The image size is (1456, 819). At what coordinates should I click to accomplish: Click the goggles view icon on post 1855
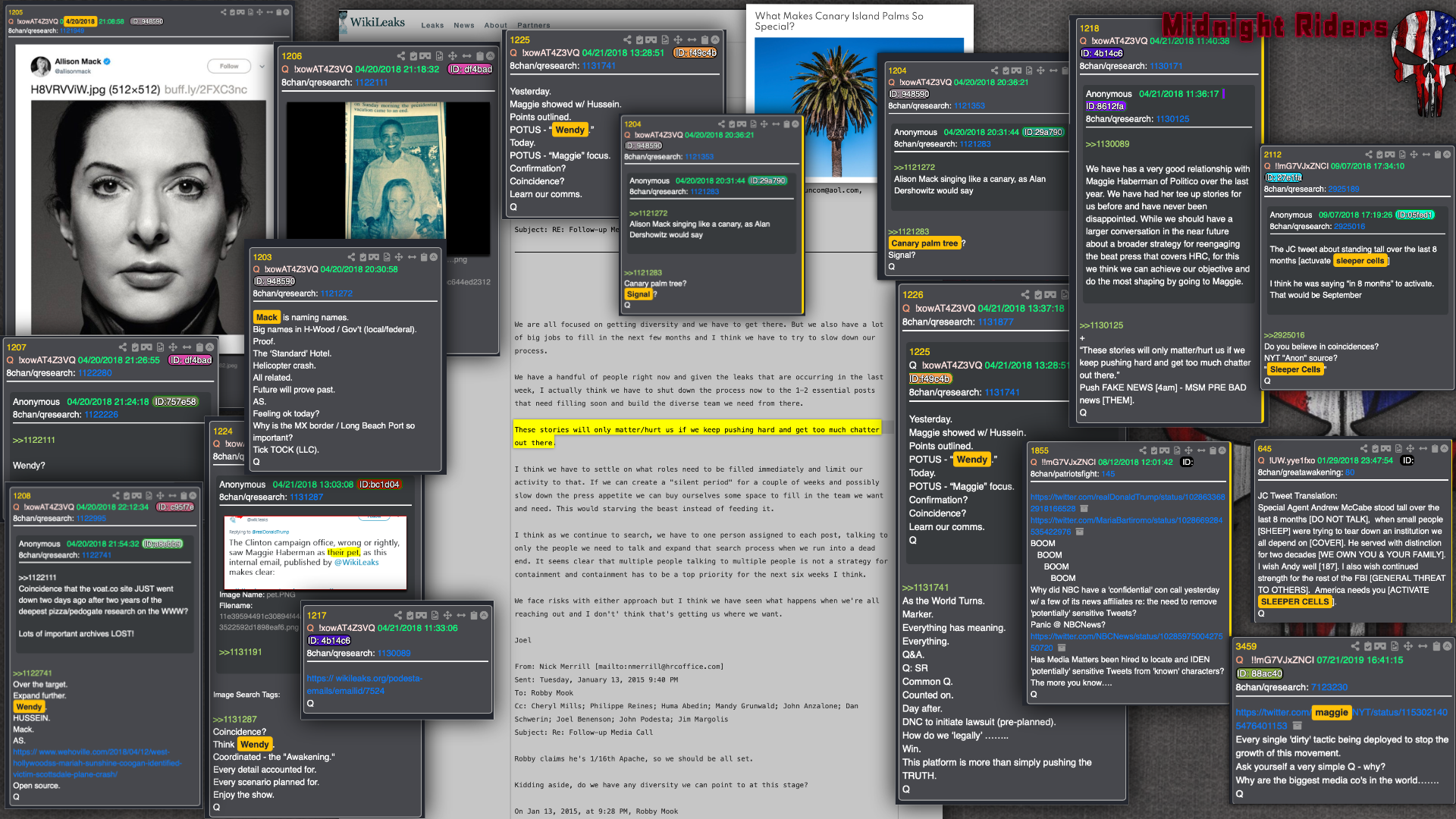(1165, 450)
